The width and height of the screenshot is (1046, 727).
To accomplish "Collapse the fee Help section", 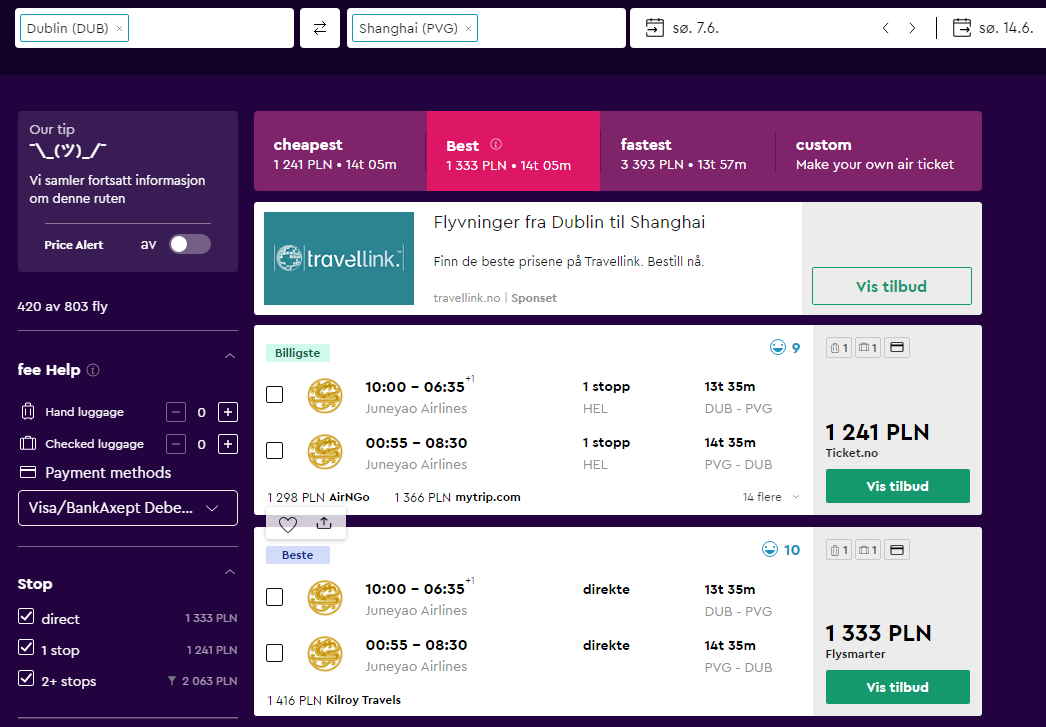I will pyautogui.click(x=230, y=356).
